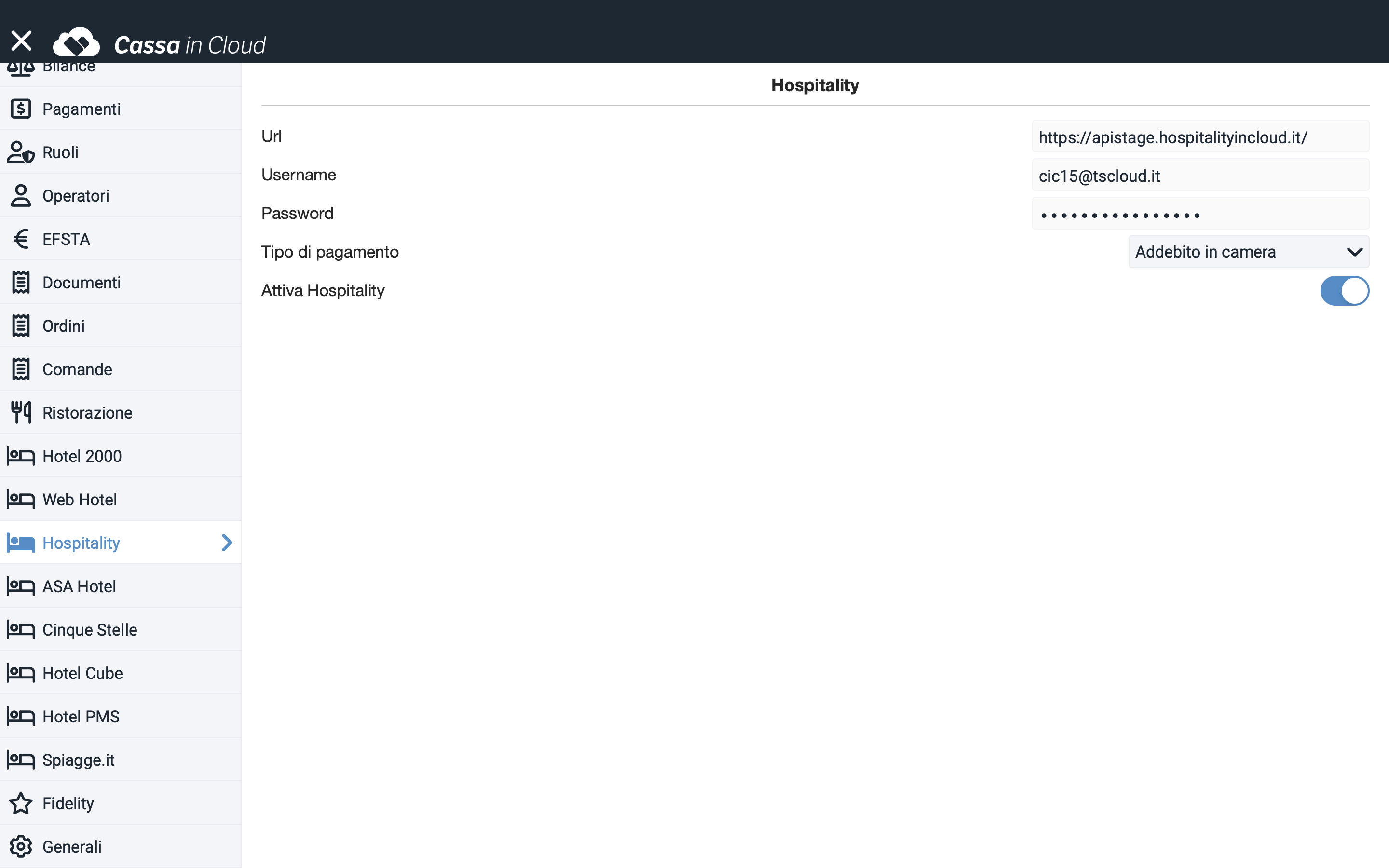Click the EFSTA euro icon
Viewport: 1389px width, 868px height.
pos(21,239)
